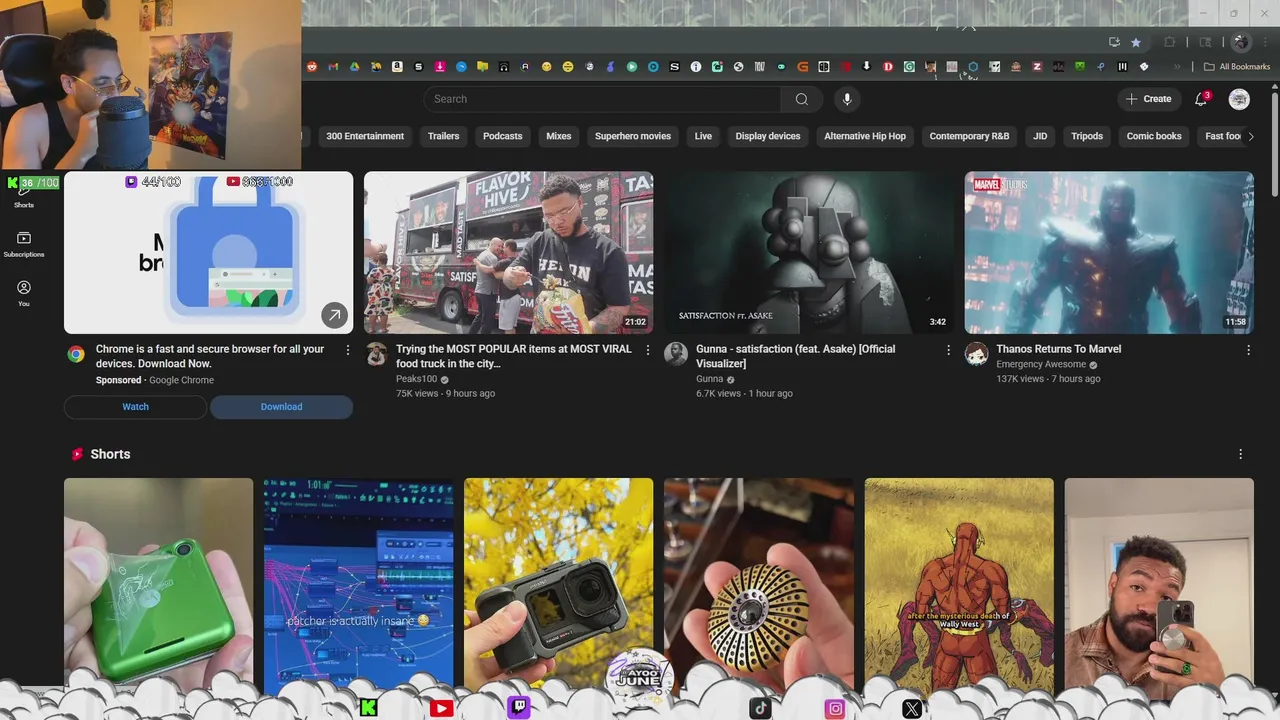
Task: Open Shorts section more options menu
Action: coord(1240,454)
